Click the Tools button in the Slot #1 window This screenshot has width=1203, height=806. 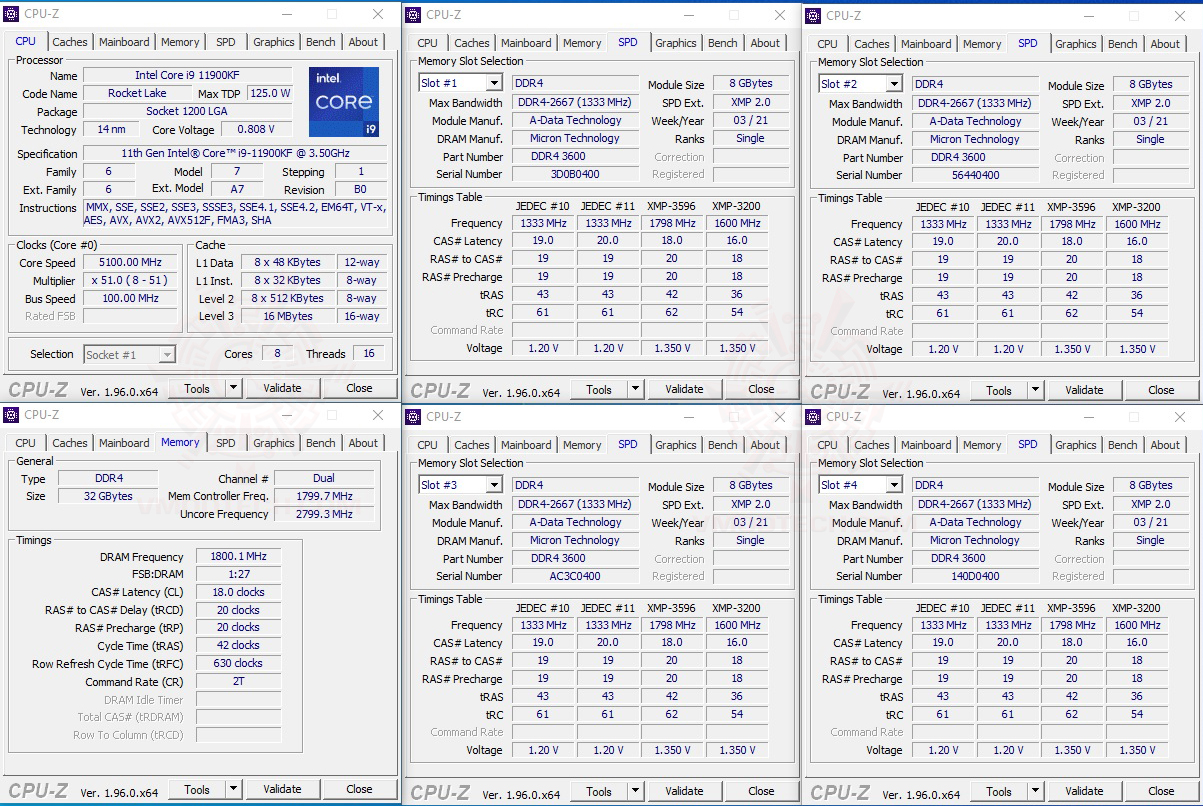click(x=599, y=390)
